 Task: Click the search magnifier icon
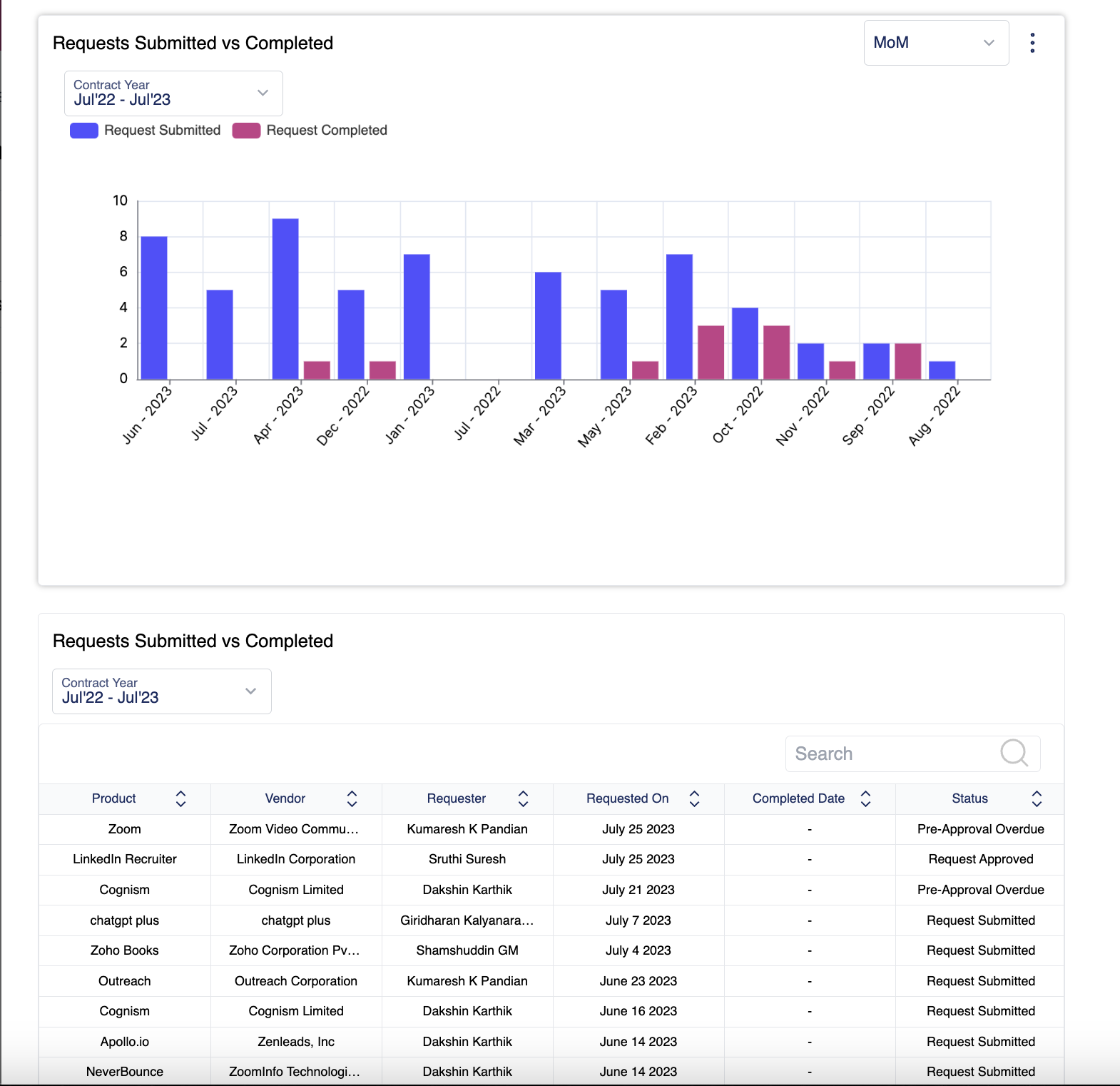(x=1014, y=753)
